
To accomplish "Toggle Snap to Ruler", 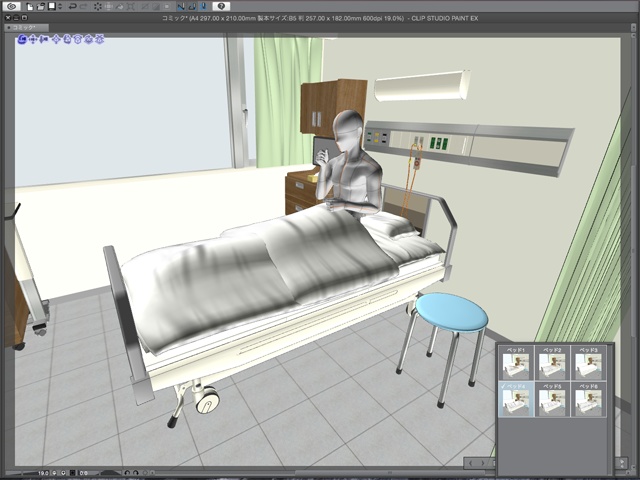I will pos(181,7).
